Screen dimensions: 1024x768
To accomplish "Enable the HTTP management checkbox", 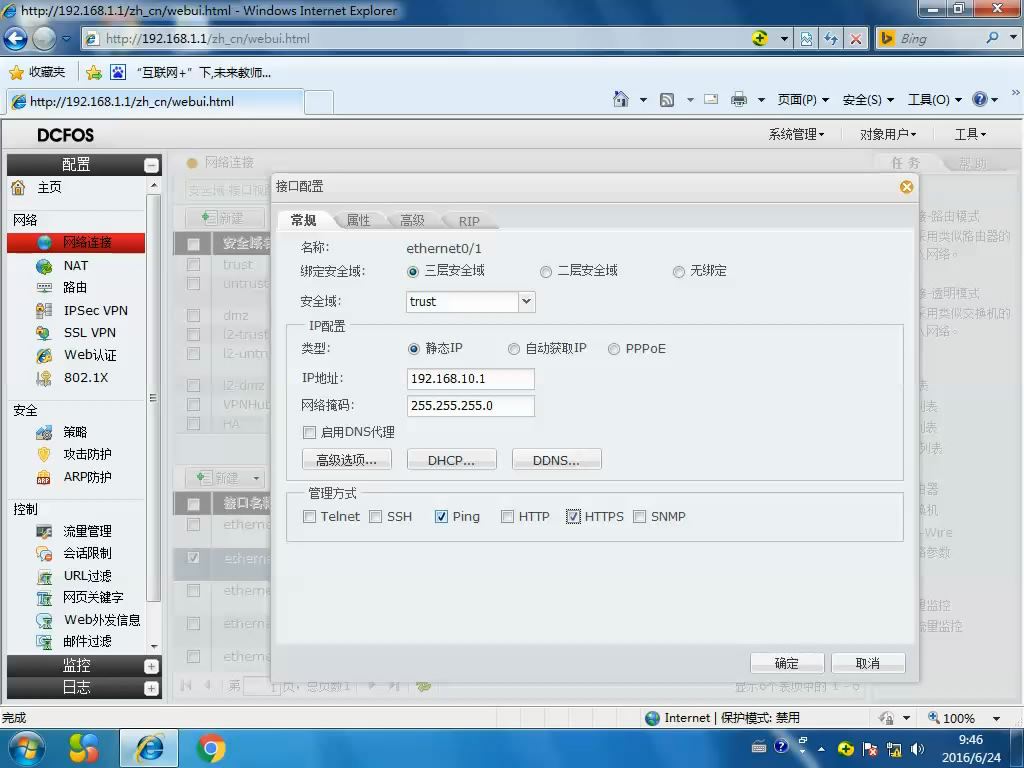I will click(x=507, y=517).
